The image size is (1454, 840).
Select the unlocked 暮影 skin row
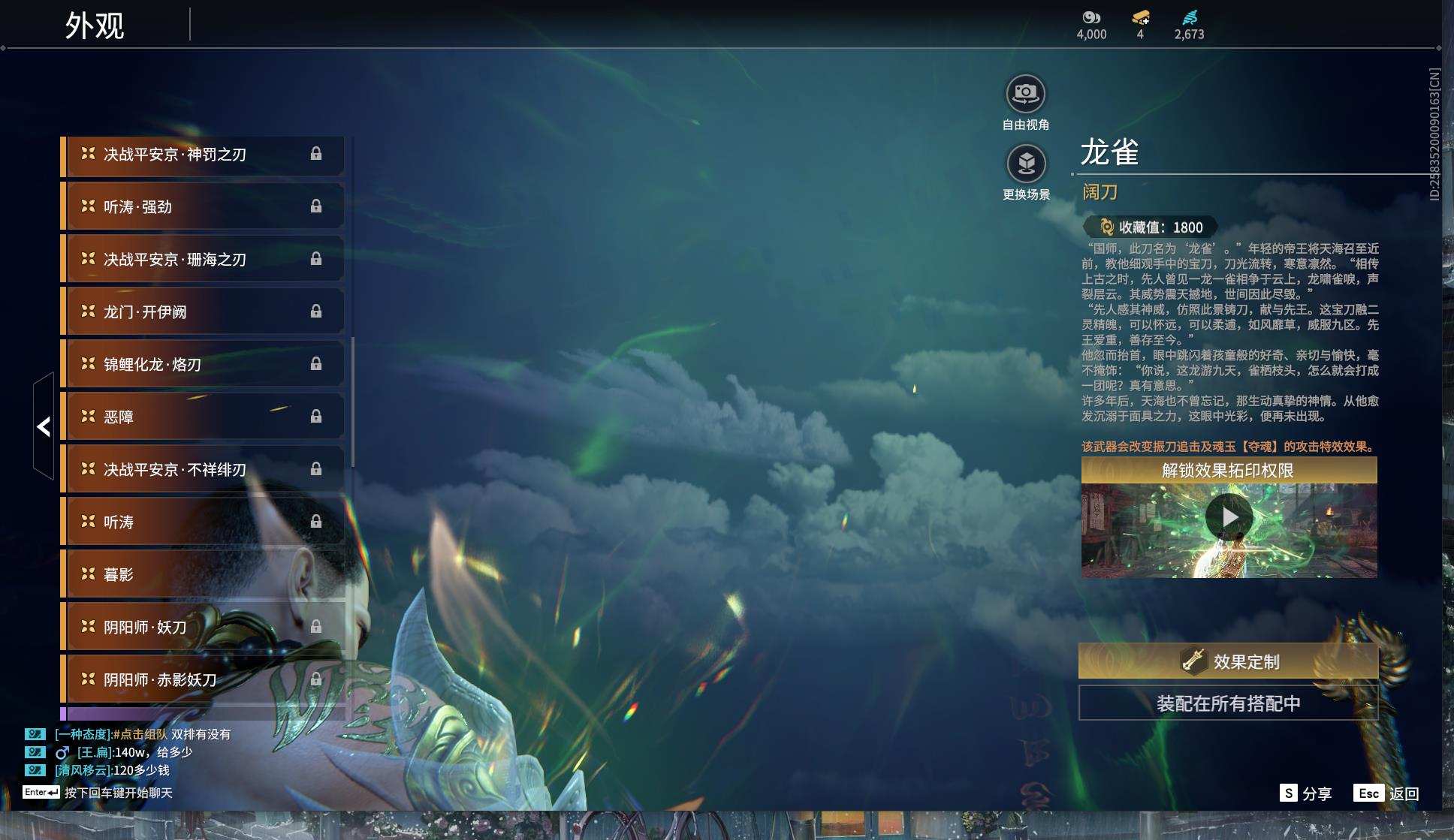(203, 574)
